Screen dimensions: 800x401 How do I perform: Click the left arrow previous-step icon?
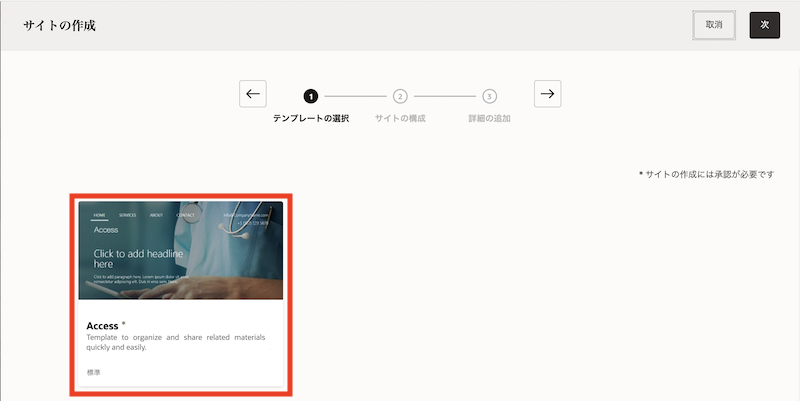253,94
